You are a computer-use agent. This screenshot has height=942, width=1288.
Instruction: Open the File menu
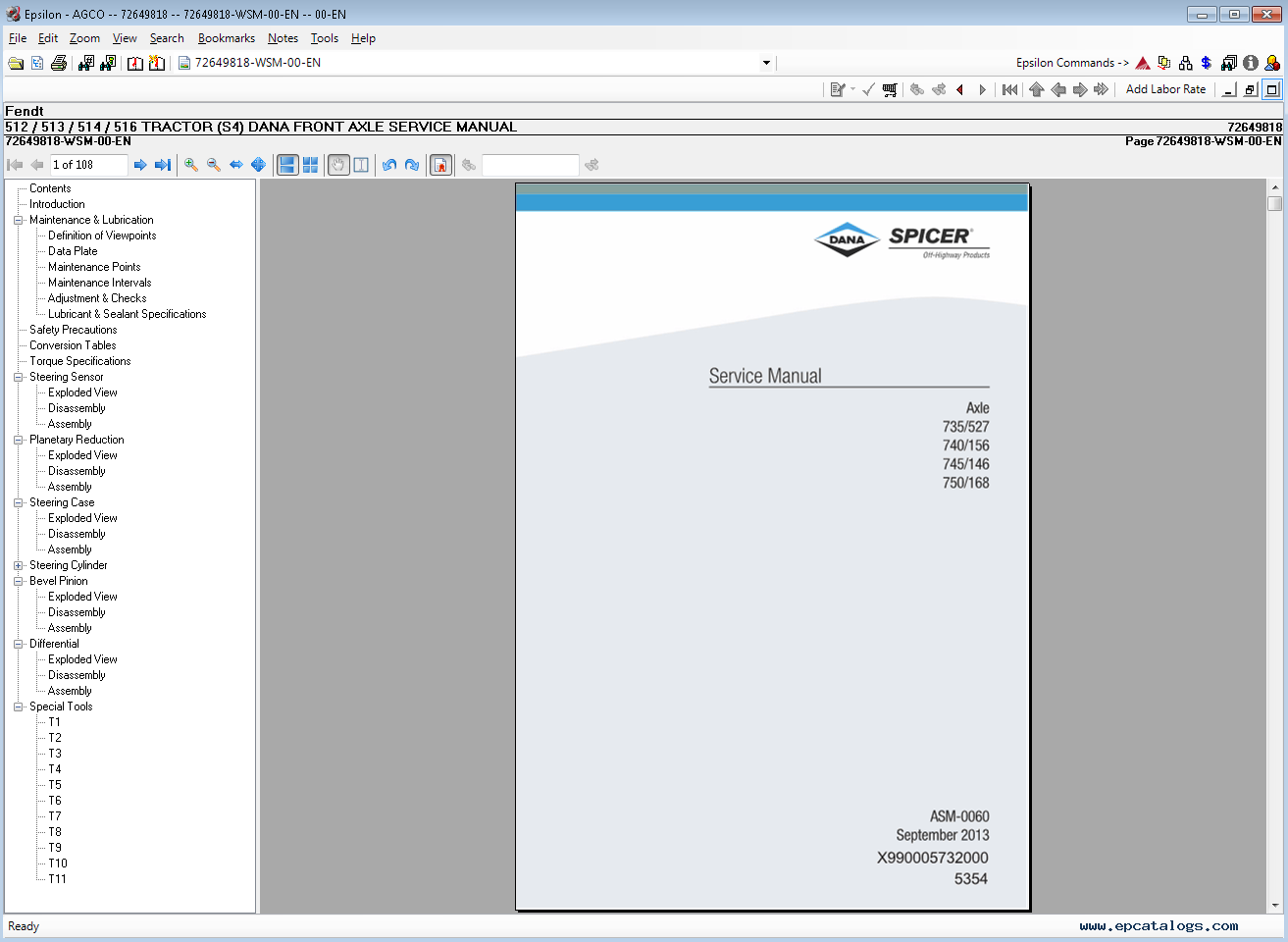tap(18, 38)
